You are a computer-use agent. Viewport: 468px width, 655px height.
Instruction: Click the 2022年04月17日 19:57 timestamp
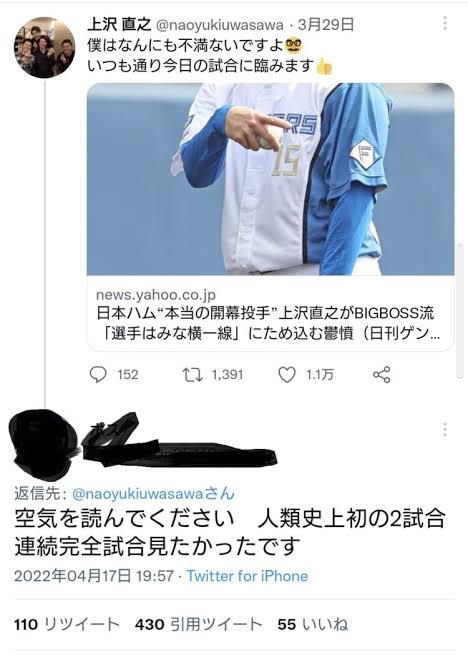94,576
